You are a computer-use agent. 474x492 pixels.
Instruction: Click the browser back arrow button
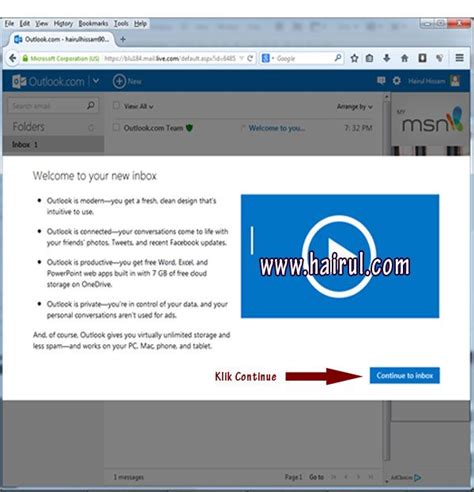(13, 58)
